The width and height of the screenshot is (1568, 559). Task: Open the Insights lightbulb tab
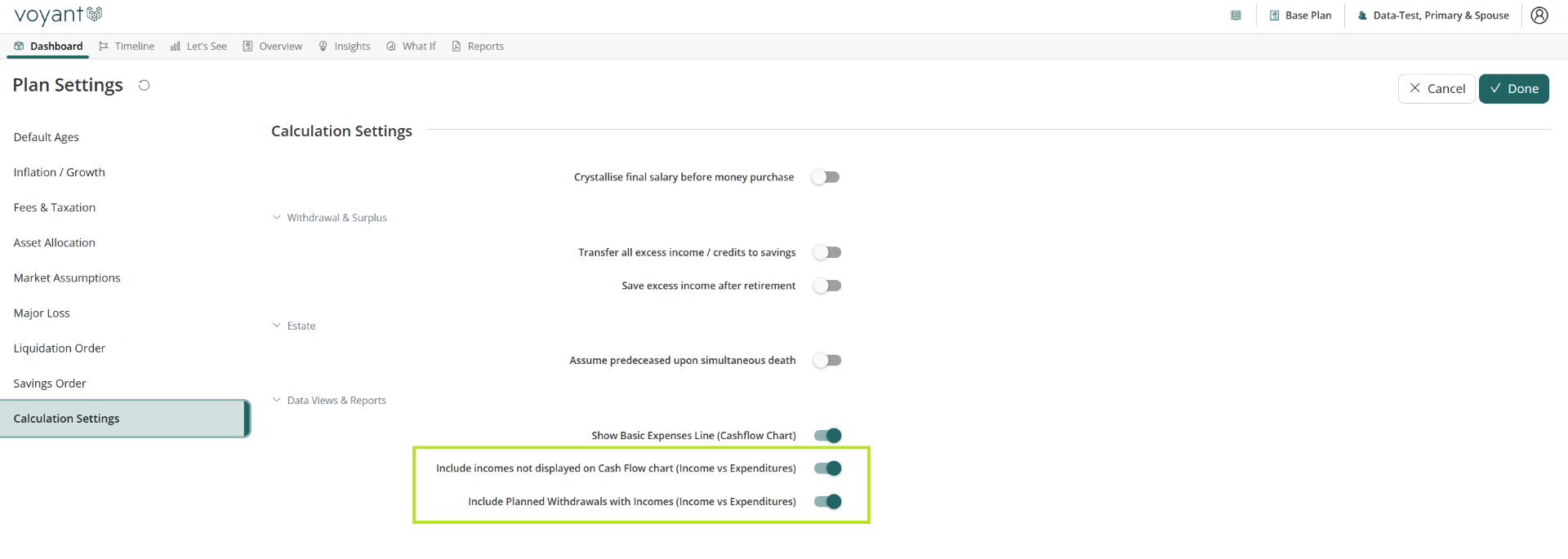coord(344,47)
